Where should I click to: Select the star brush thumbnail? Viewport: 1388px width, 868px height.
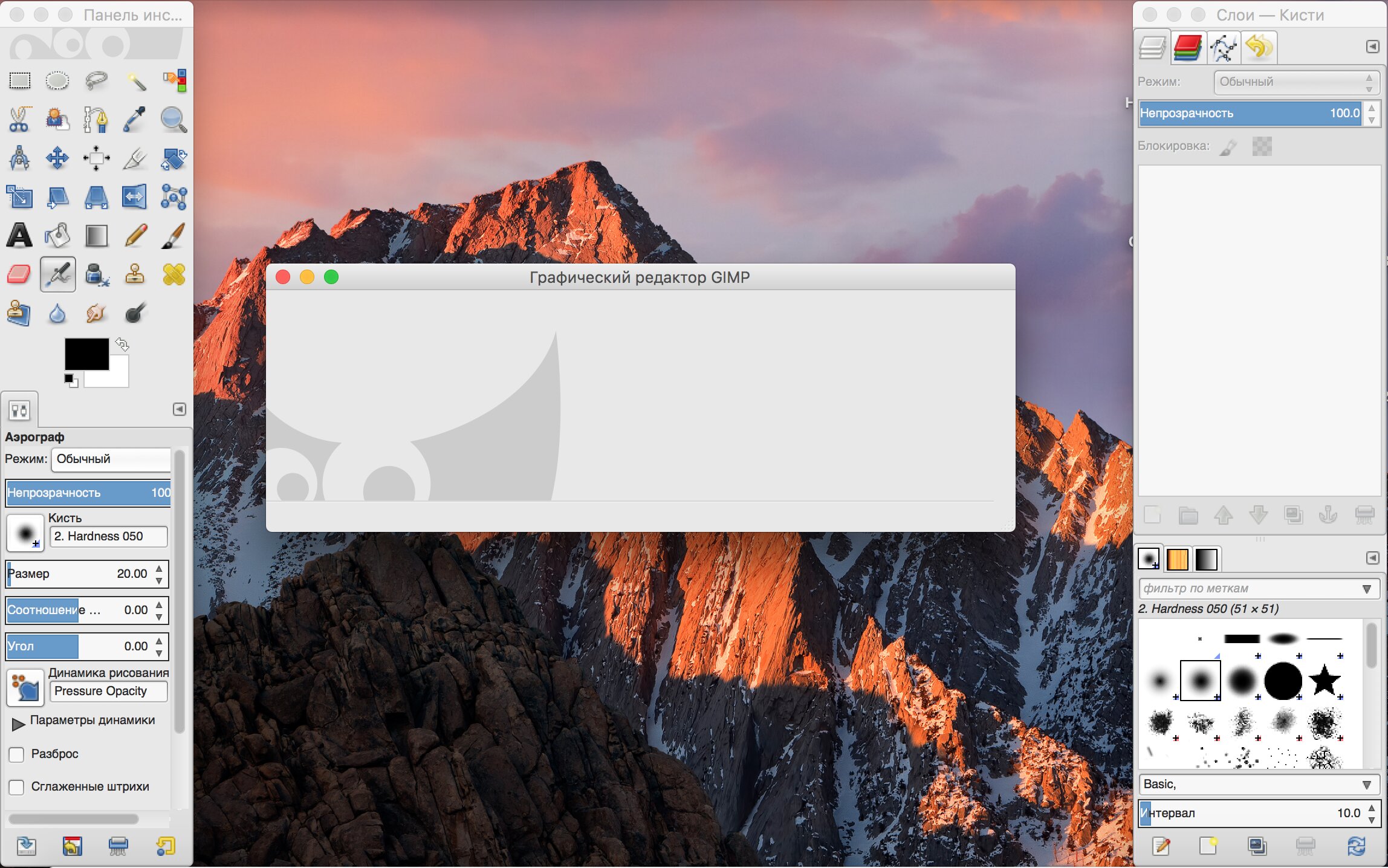pos(1325,681)
